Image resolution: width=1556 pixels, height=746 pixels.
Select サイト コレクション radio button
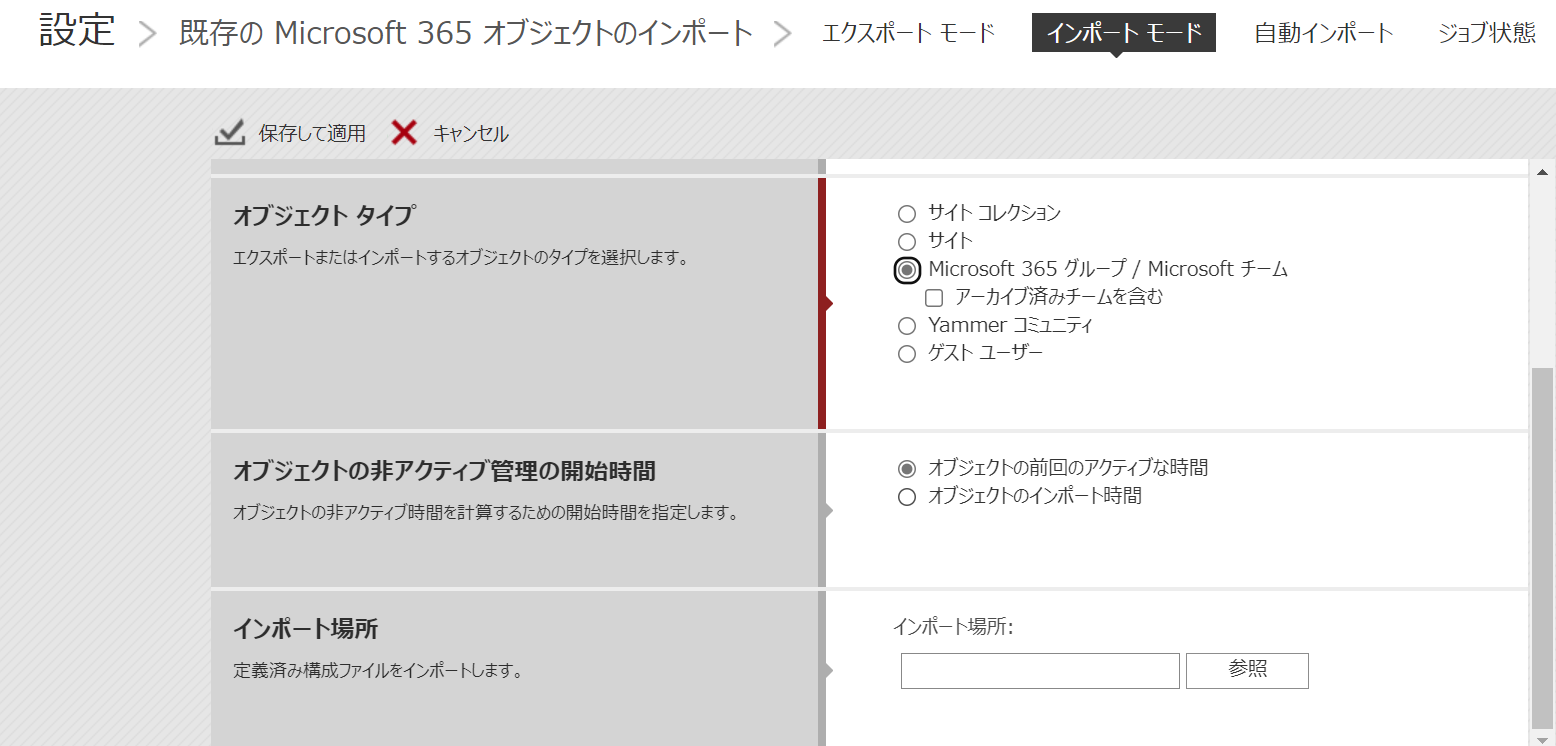pos(907,213)
